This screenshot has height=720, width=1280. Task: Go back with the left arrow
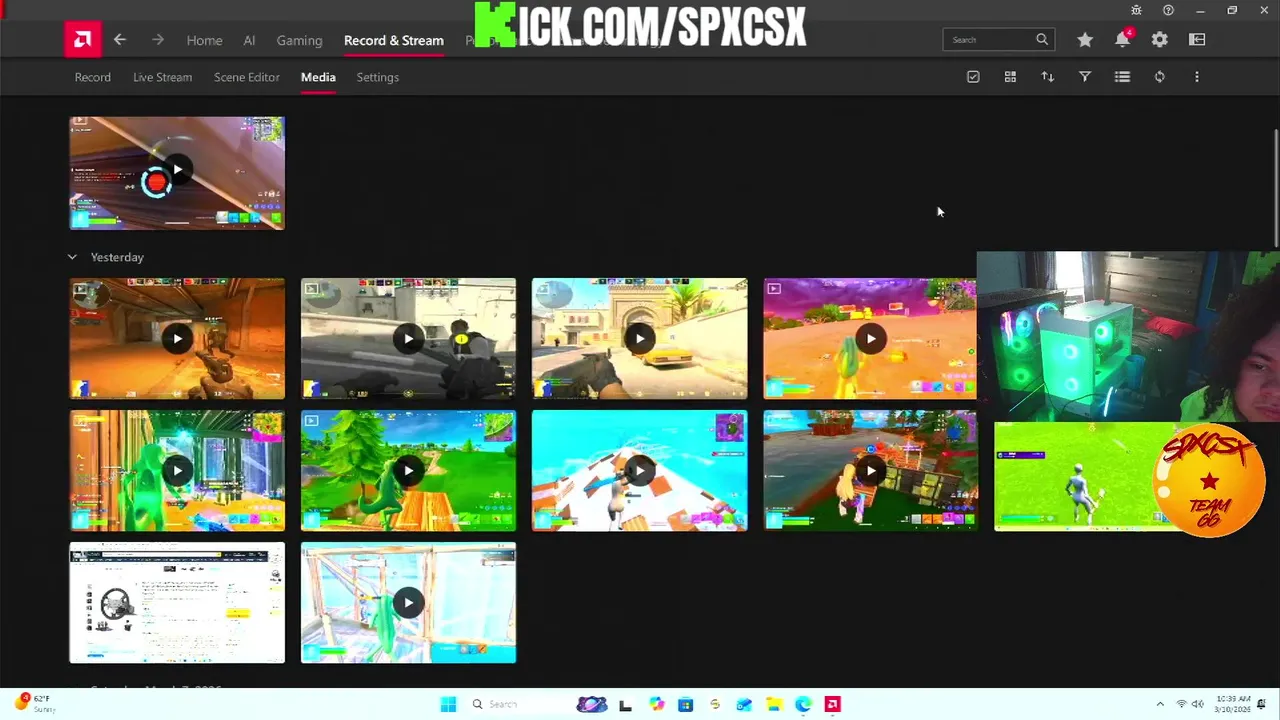[x=120, y=40]
